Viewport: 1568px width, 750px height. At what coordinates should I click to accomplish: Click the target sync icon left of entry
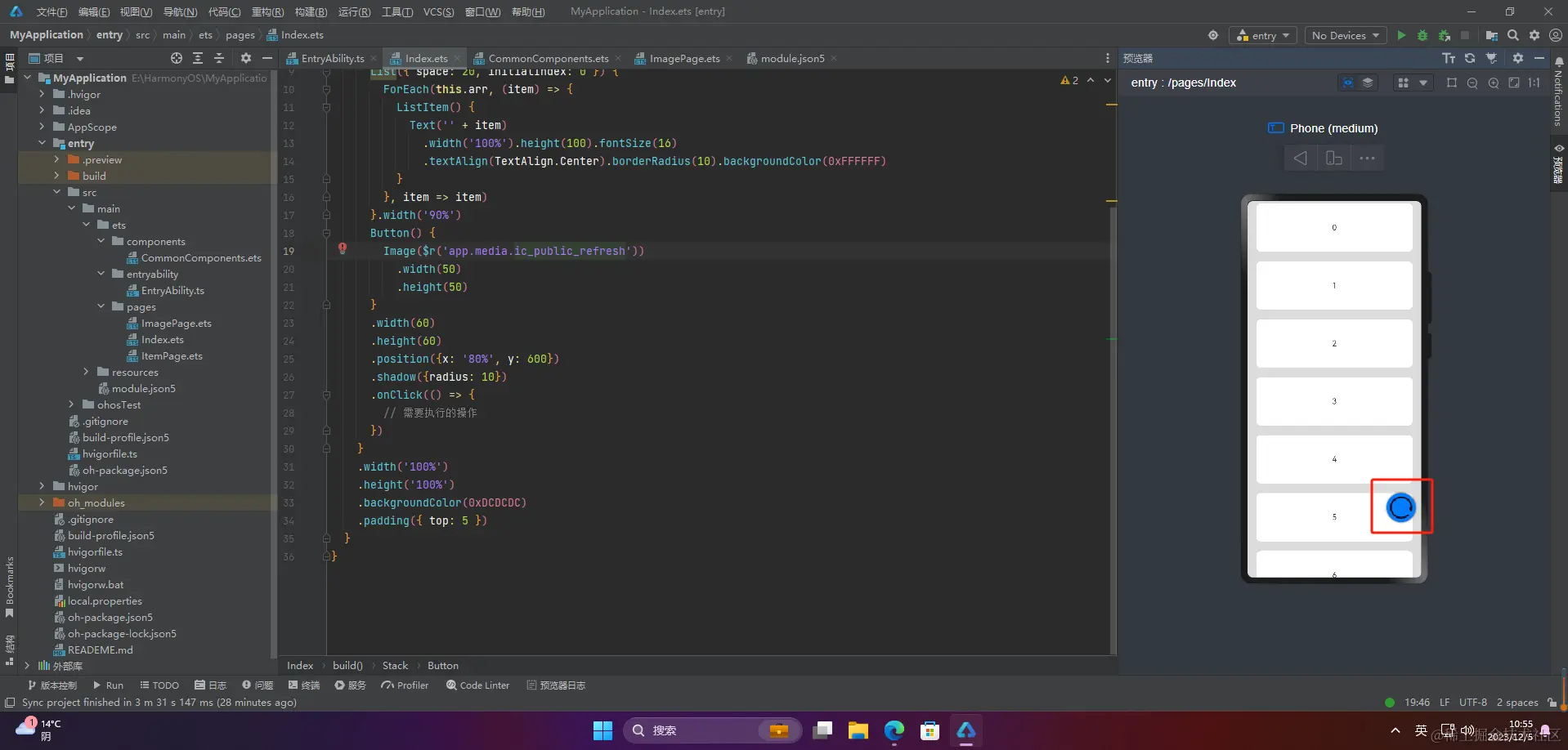pos(1213,35)
